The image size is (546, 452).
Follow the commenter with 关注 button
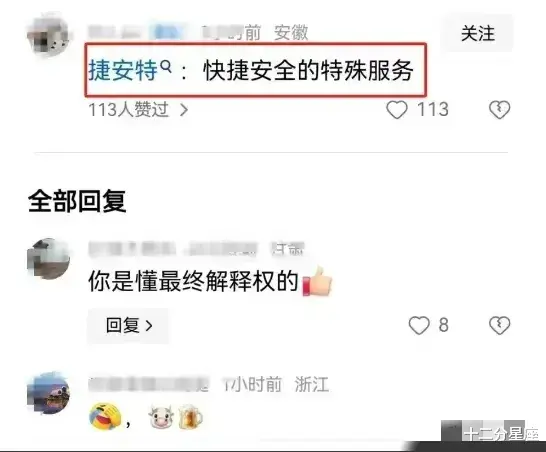477,33
